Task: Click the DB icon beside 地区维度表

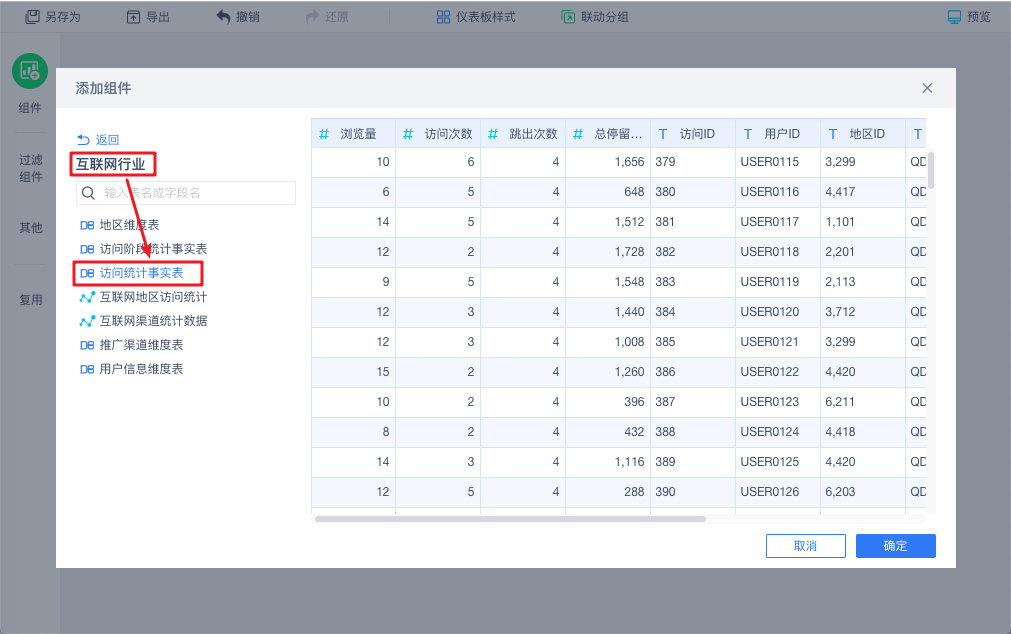Action: point(87,225)
